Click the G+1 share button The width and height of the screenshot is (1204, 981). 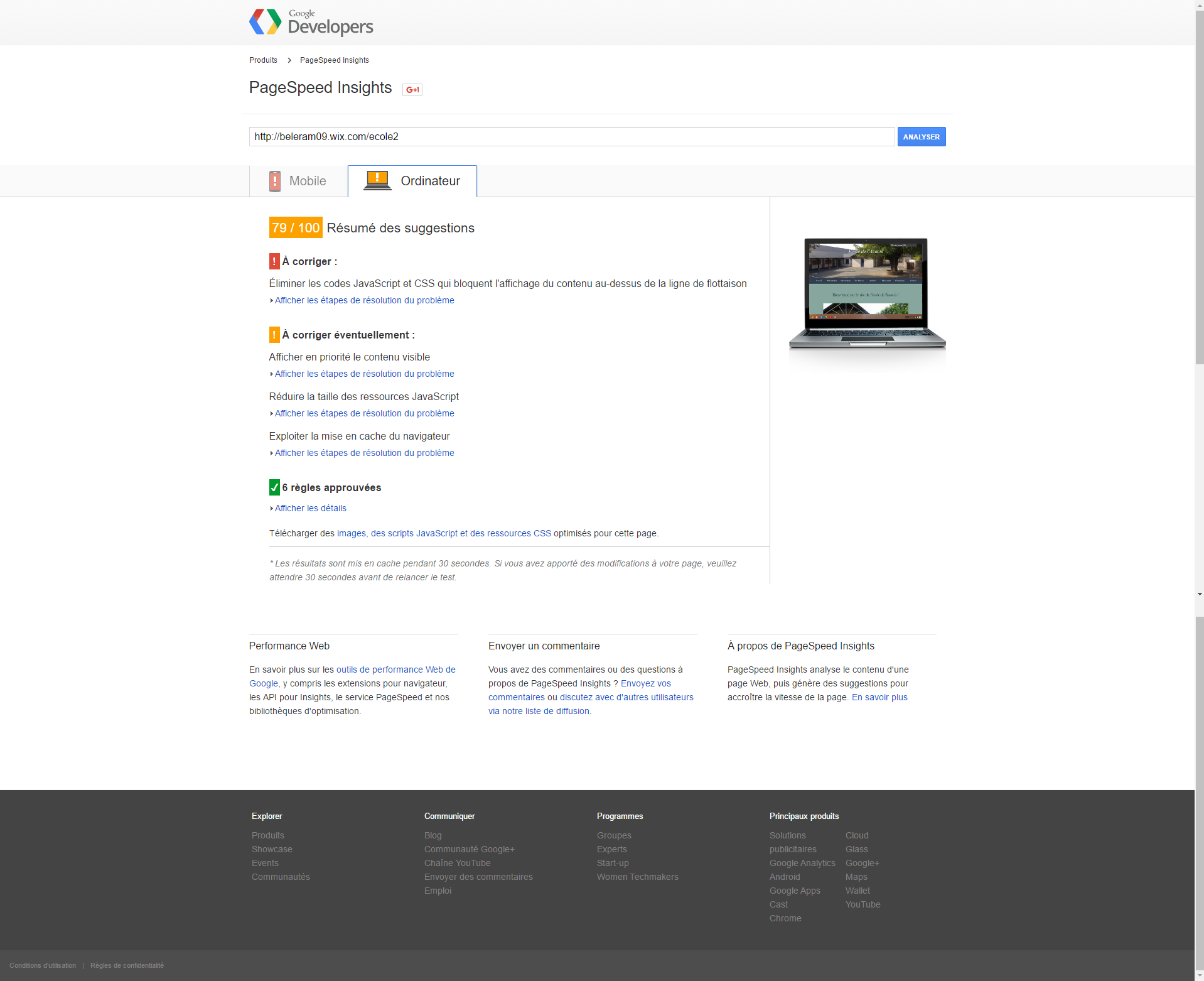tap(412, 90)
